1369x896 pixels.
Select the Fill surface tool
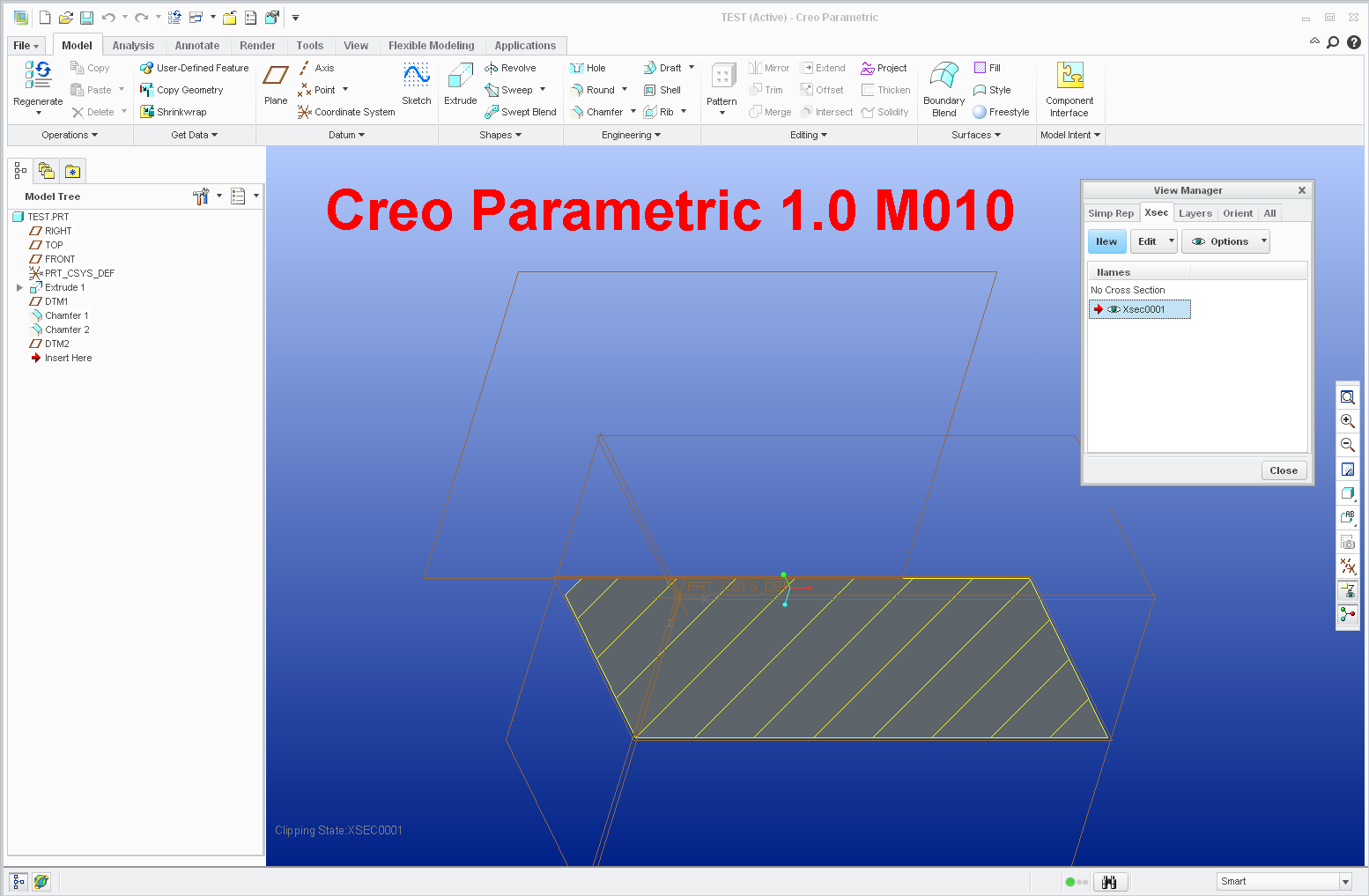[988, 68]
